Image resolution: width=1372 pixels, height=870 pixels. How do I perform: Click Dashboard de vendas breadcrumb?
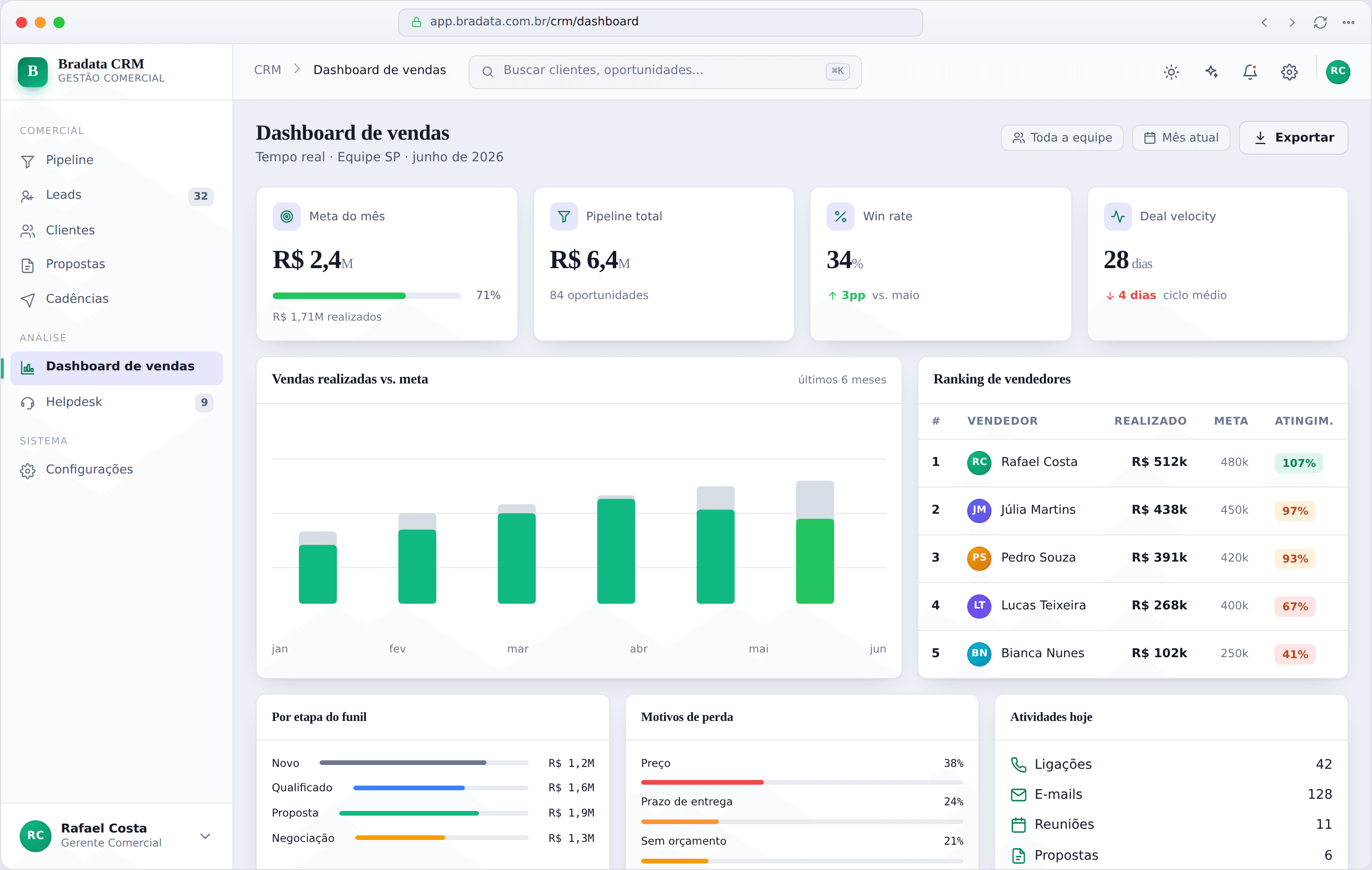point(380,69)
